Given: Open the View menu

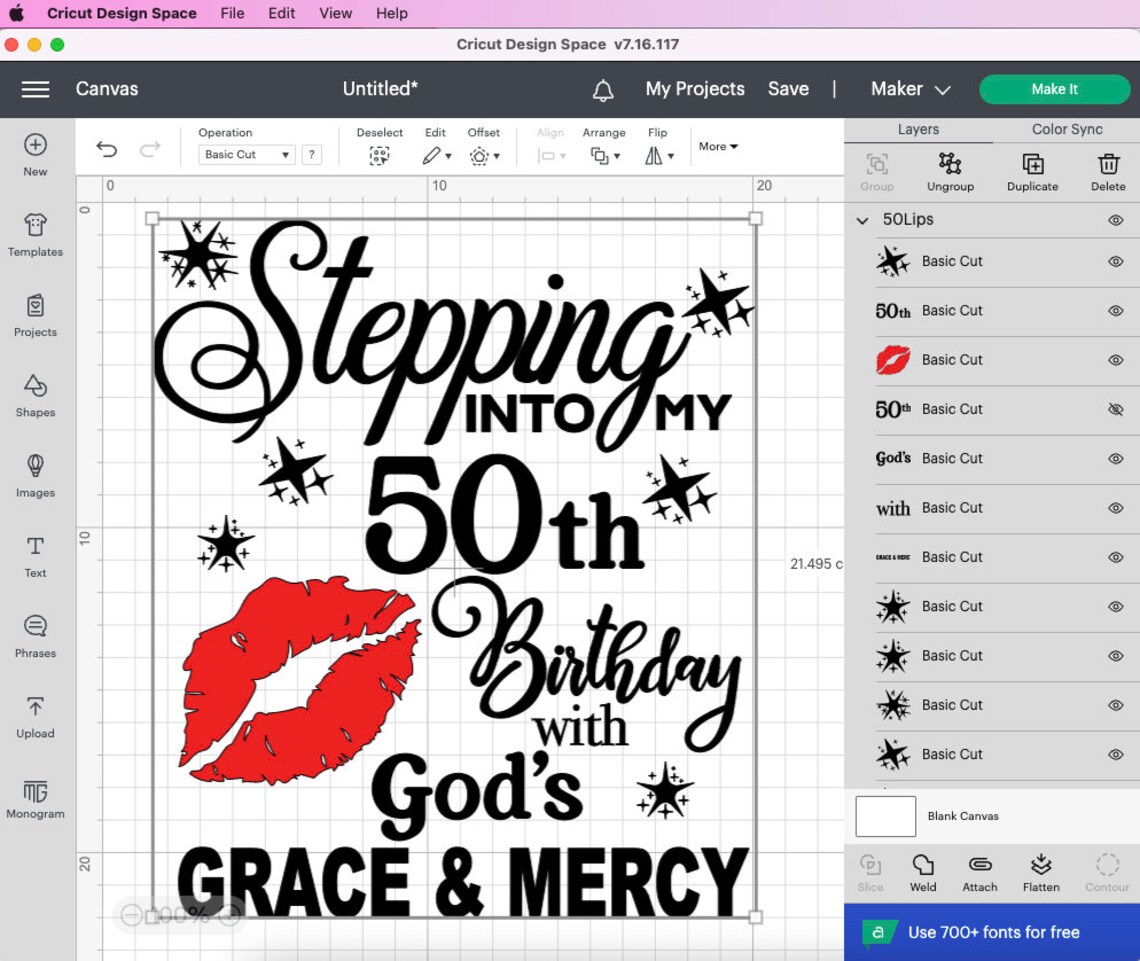Looking at the screenshot, I should pos(335,13).
